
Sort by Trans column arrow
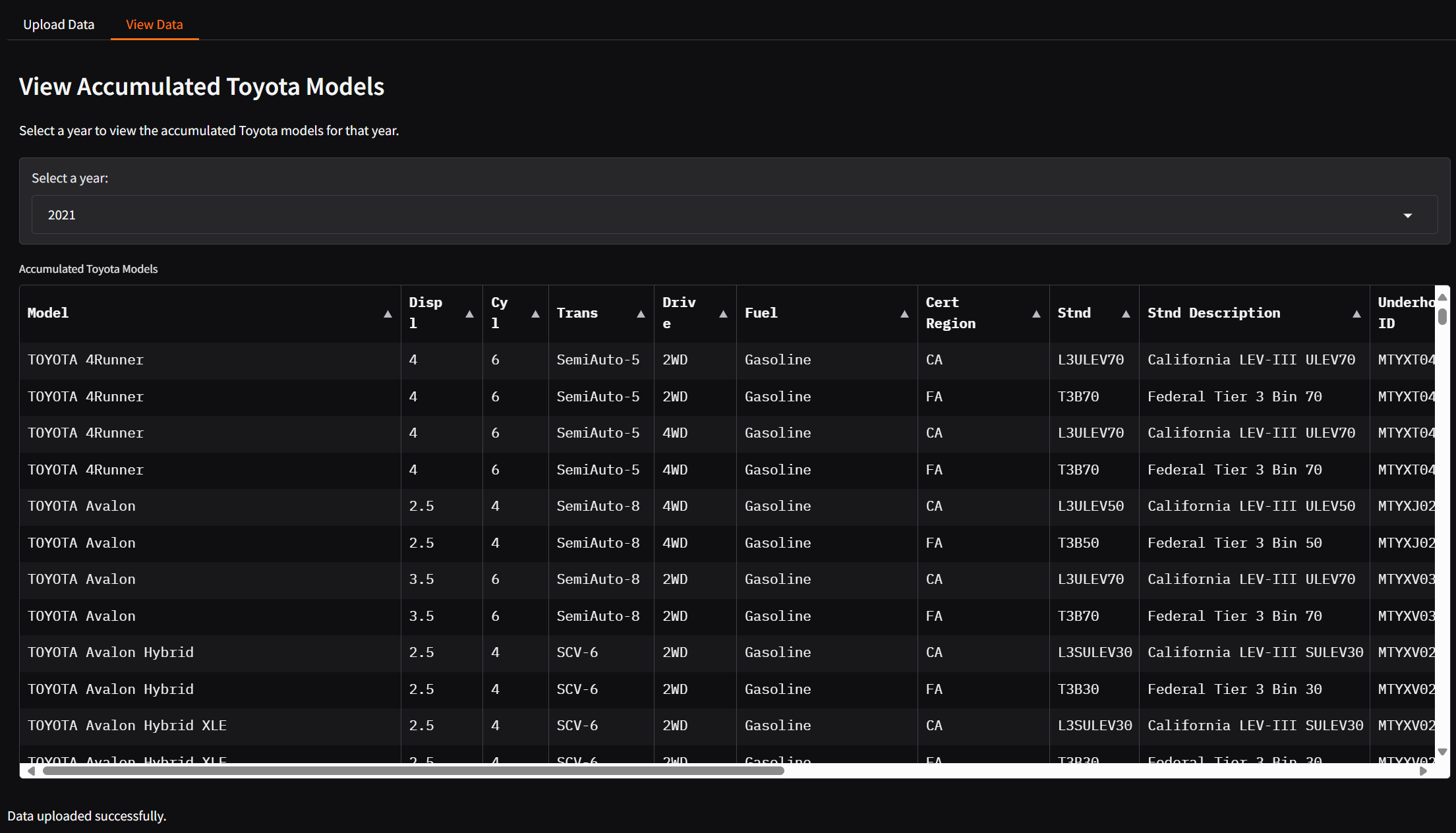point(641,314)
